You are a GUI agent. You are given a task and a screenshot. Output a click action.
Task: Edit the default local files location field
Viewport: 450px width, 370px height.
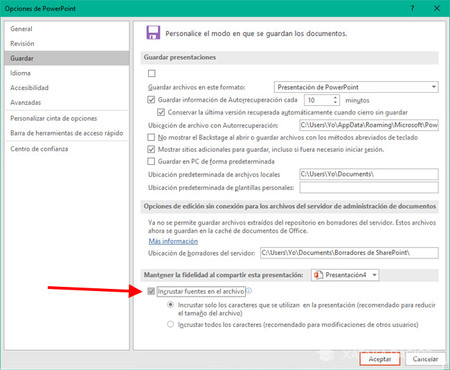tap(369, 174)
